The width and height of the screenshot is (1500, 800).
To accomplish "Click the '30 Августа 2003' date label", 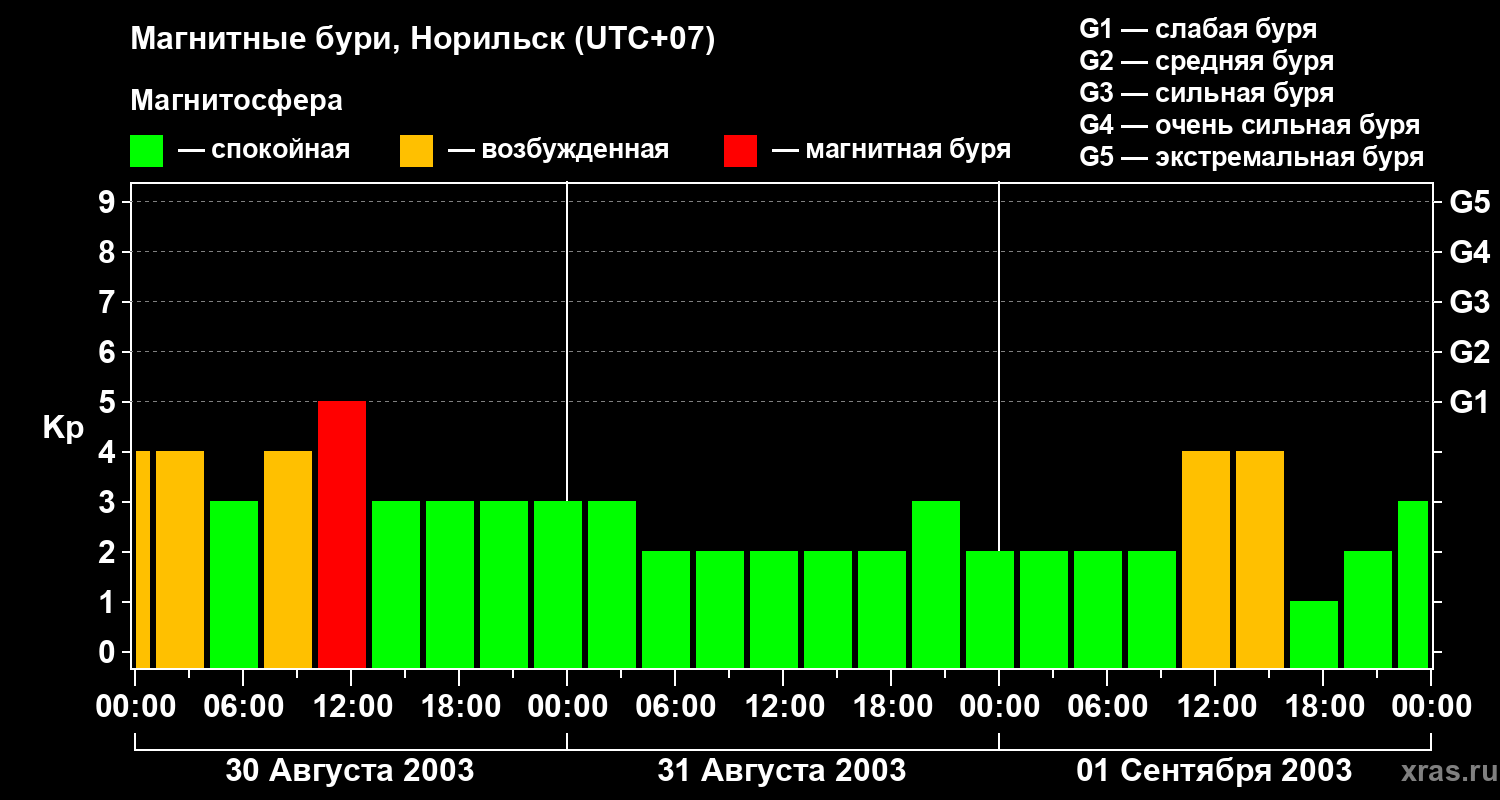I will pos(350,771).
